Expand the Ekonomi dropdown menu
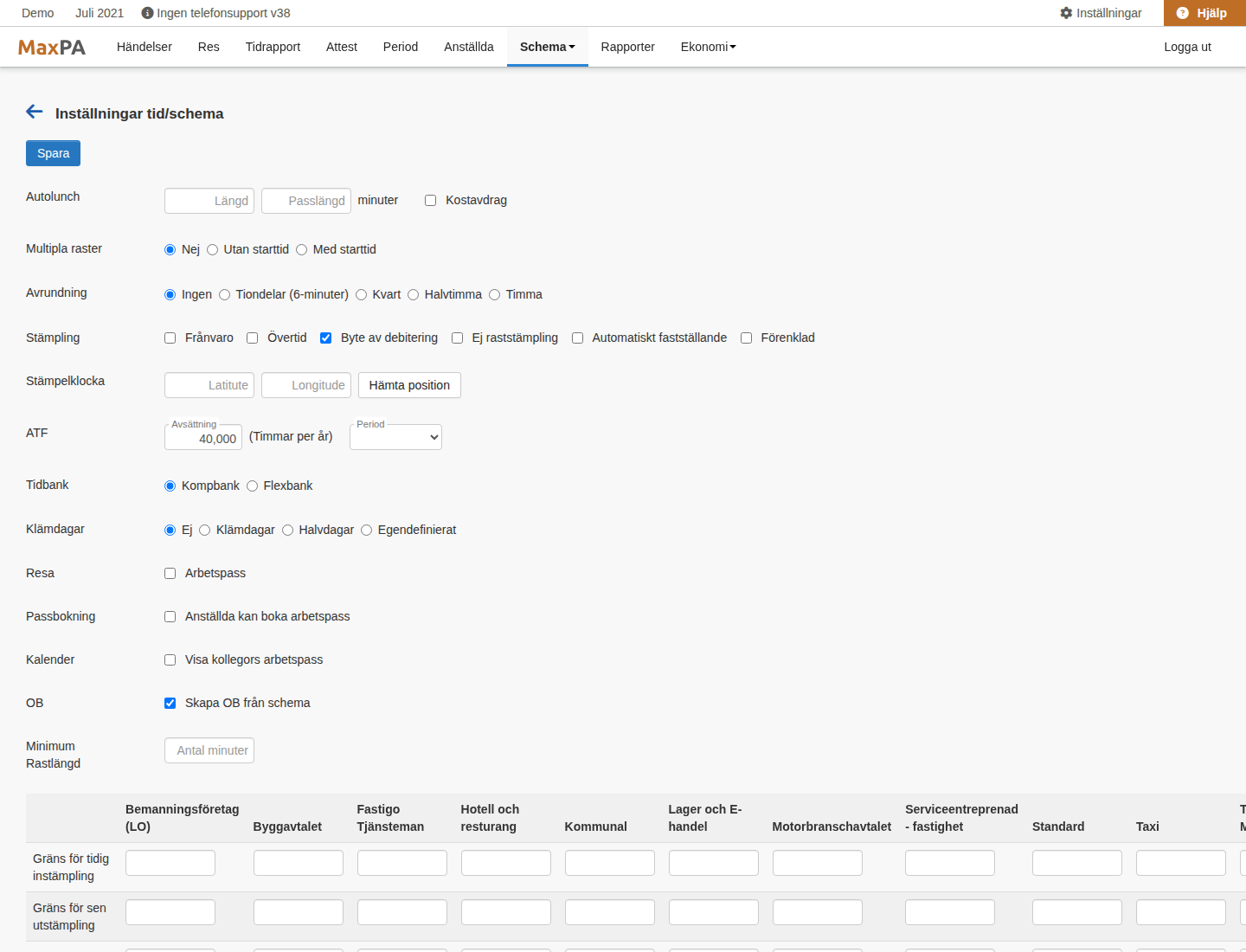The width and height of the screenshot is (1246, 952). (709, 47)
